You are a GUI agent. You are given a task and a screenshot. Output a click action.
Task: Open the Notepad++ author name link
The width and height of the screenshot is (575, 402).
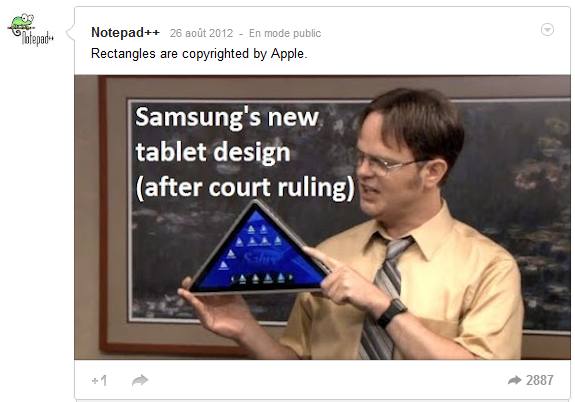coord(125,33)
